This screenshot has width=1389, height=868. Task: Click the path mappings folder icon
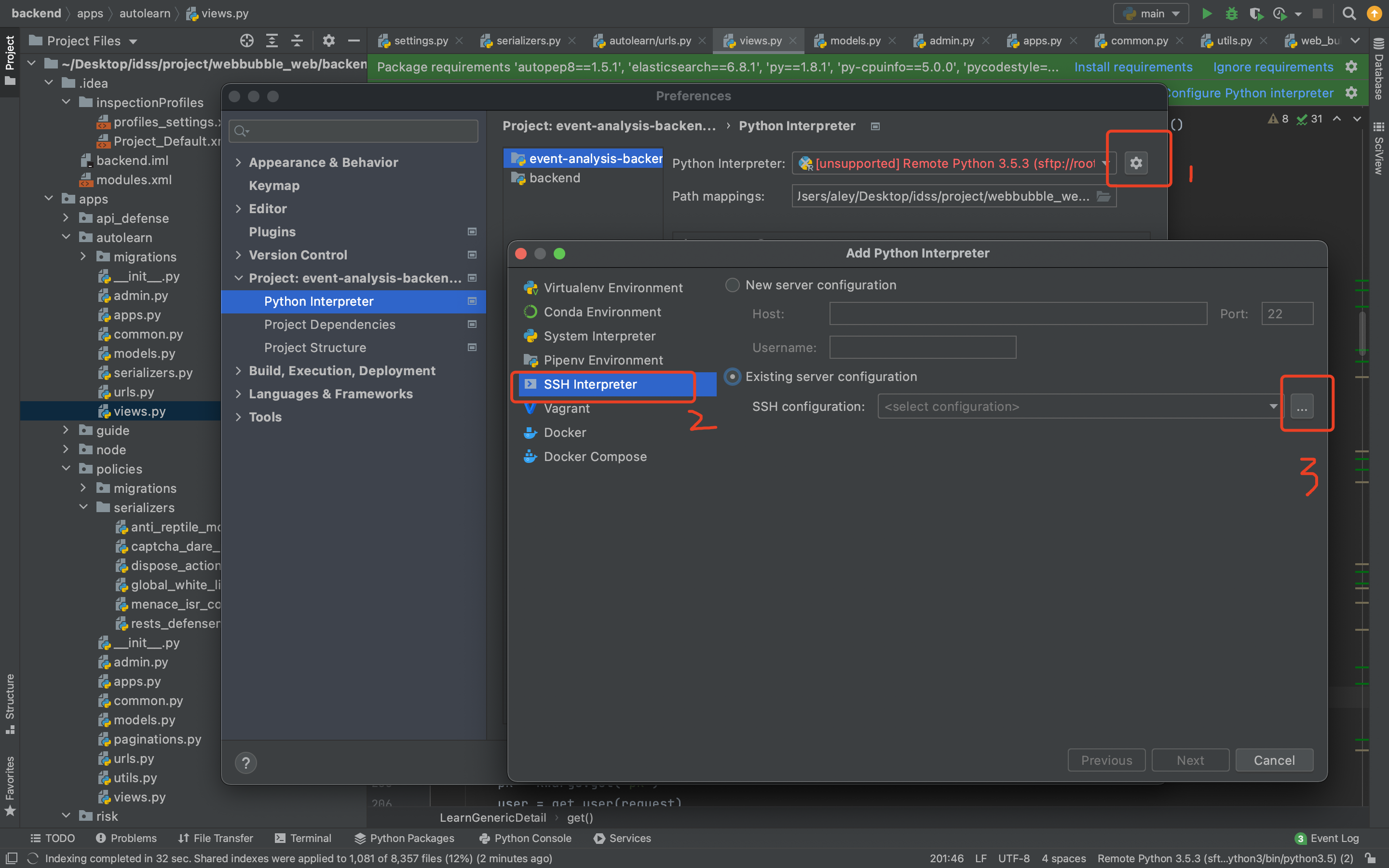point(1103,196)
